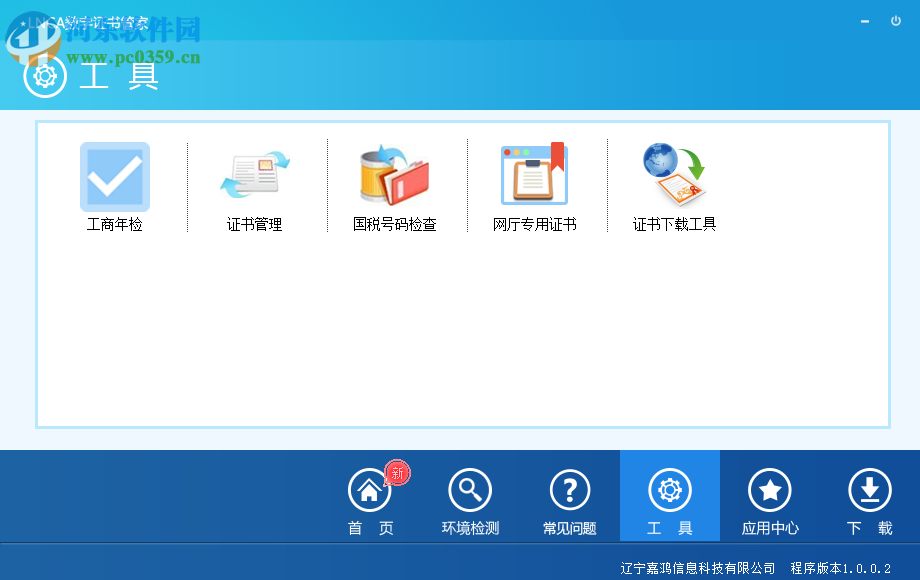The height and width of the screenshot is (580, 920).
Task: Click the home icon above 首页
Action: (369, 488)
